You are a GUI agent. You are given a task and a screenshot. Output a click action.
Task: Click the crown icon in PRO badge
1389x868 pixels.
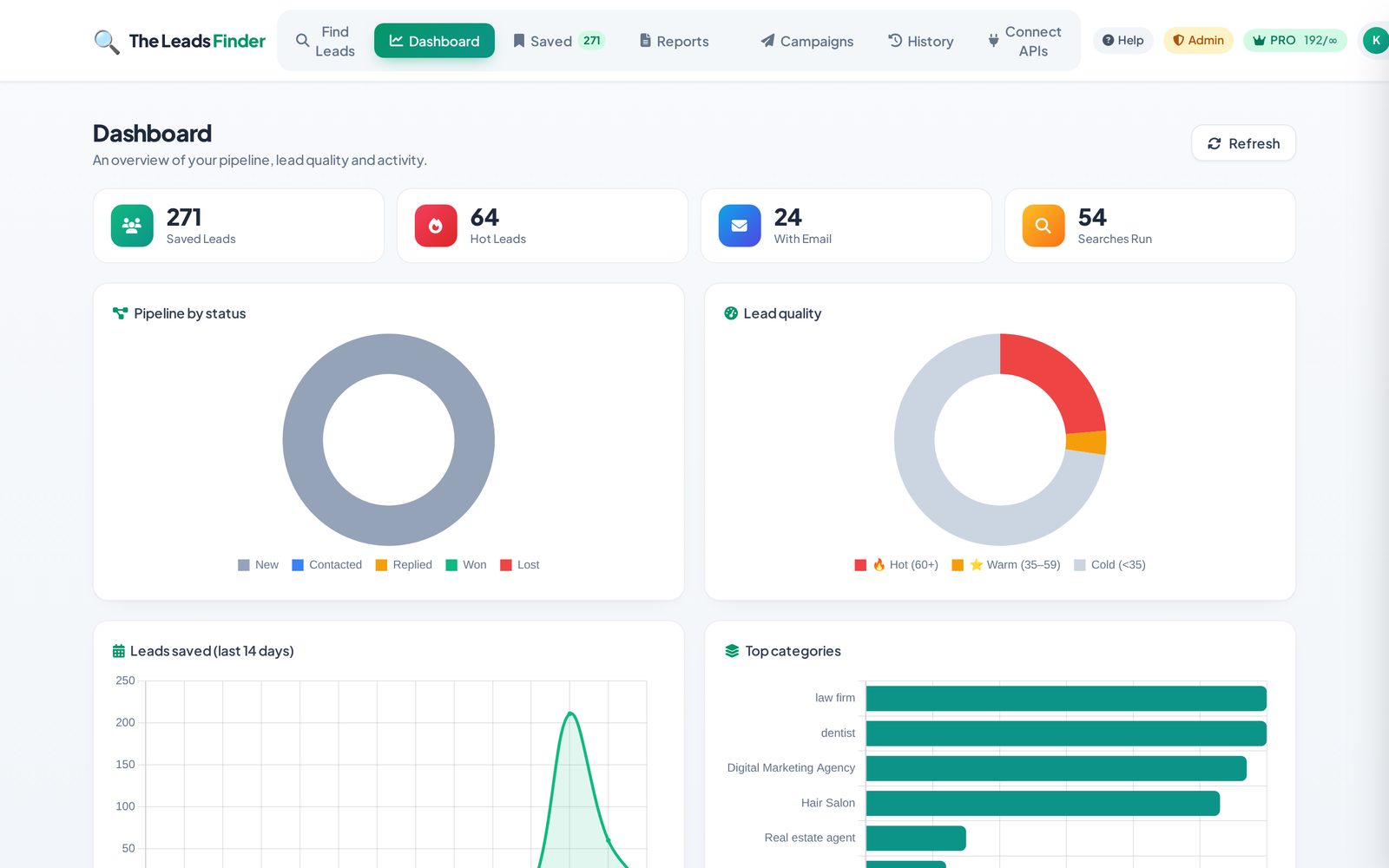pyautogui.click(x=1259, y=40)
